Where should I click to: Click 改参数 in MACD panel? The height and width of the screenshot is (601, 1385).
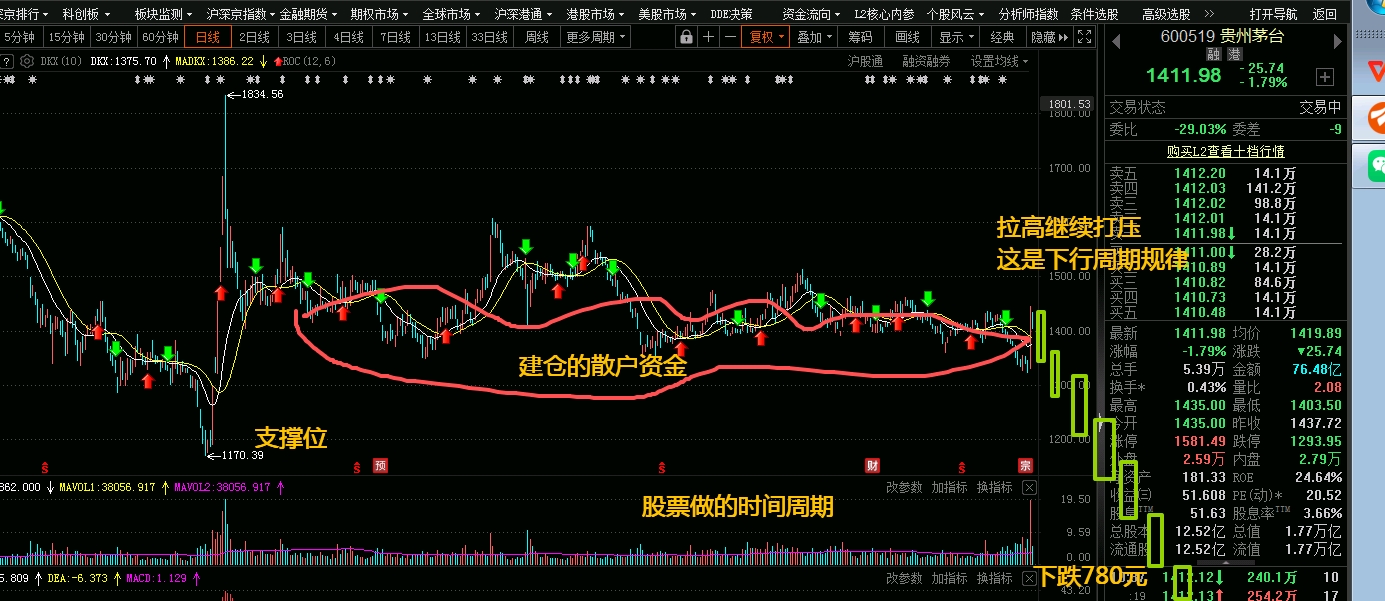904,578
